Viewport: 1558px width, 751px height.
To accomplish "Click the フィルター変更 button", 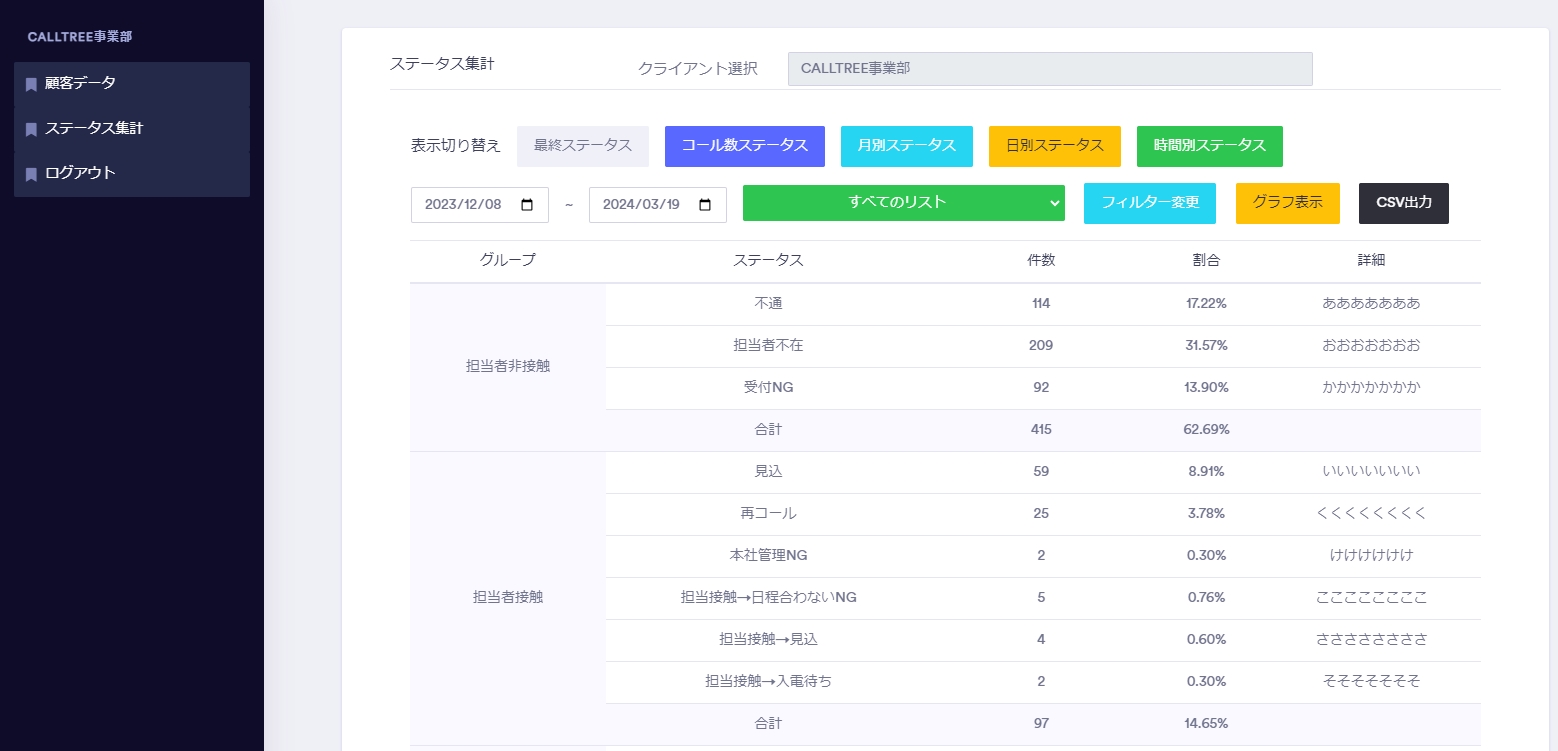I will click(1150, 203).
